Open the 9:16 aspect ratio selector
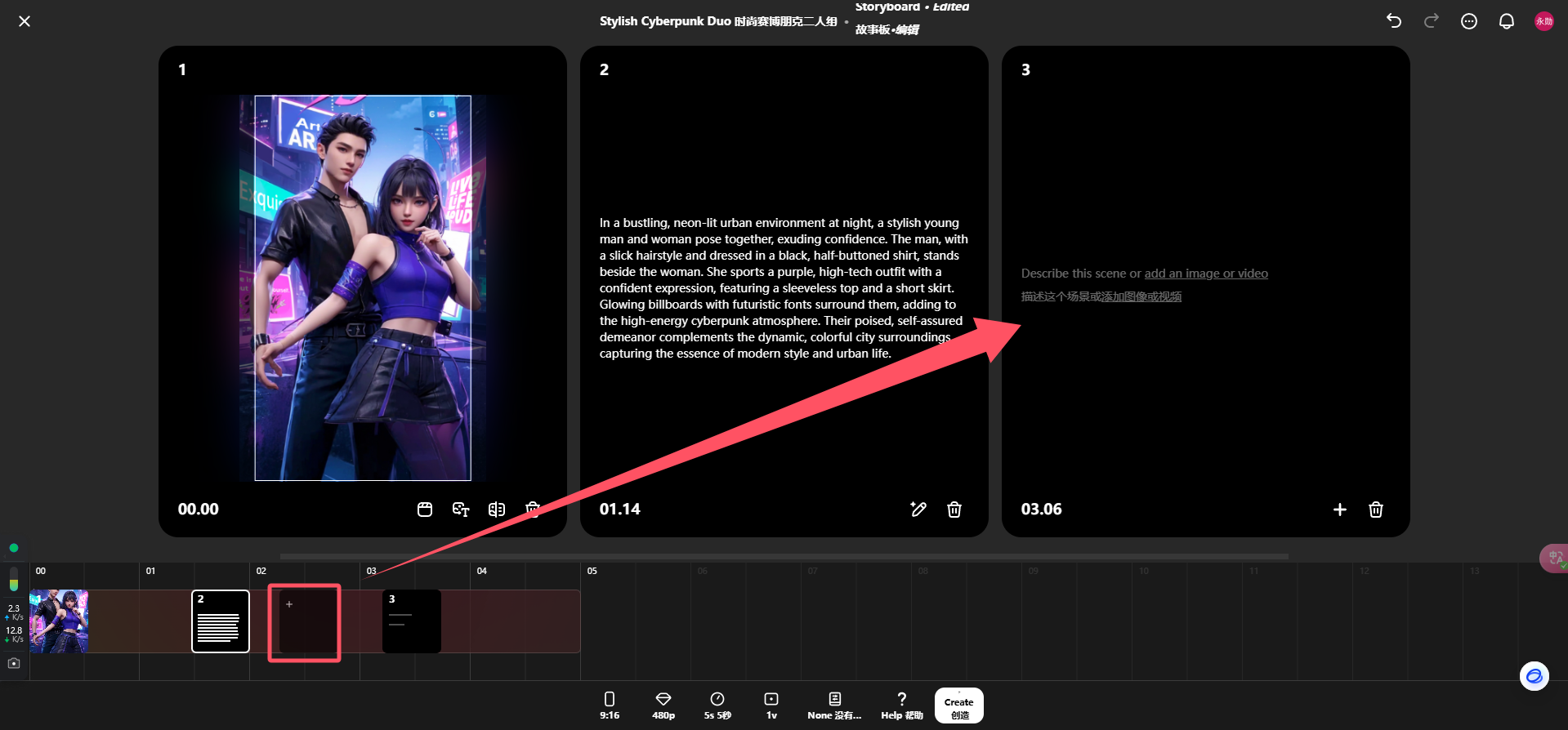 (610, 706)
